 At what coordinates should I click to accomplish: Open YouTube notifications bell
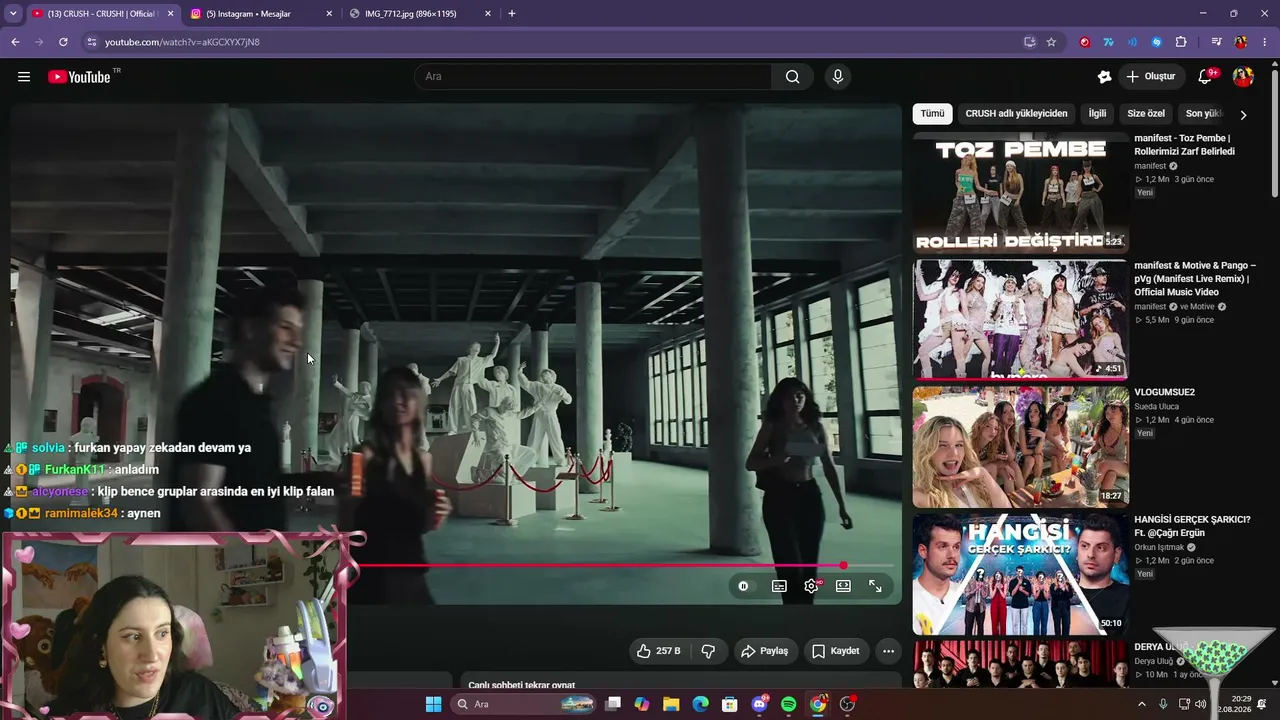click(x=1205, y=77)
